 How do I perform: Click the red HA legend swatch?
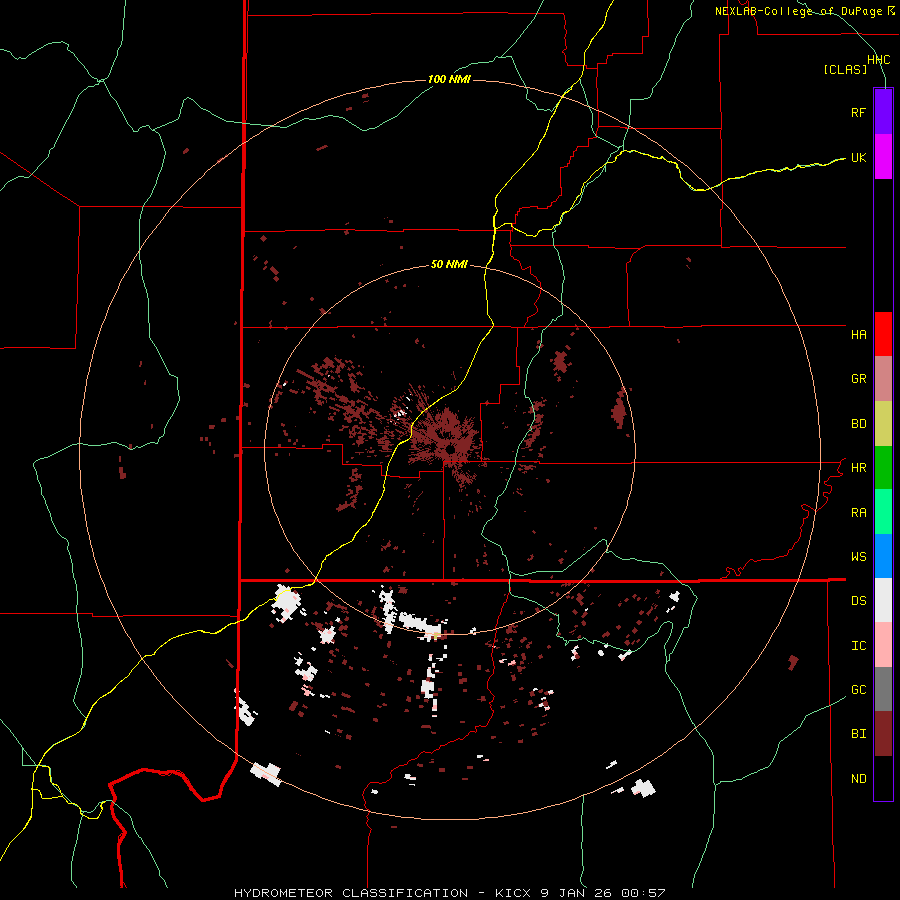point(883,334)
